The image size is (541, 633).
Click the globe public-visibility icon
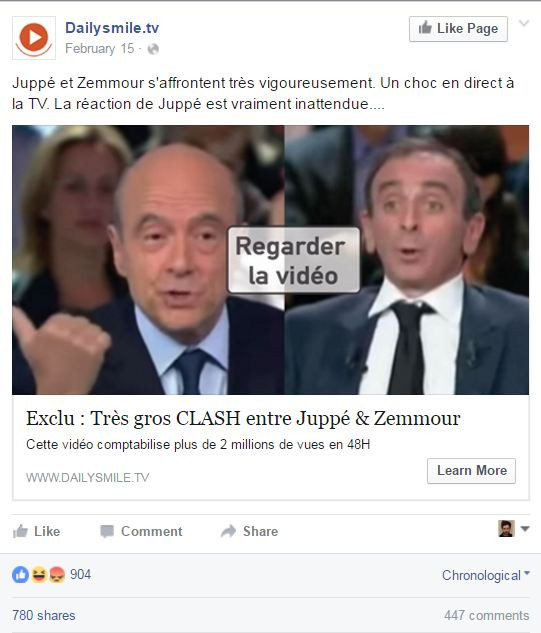pos(153,49)
